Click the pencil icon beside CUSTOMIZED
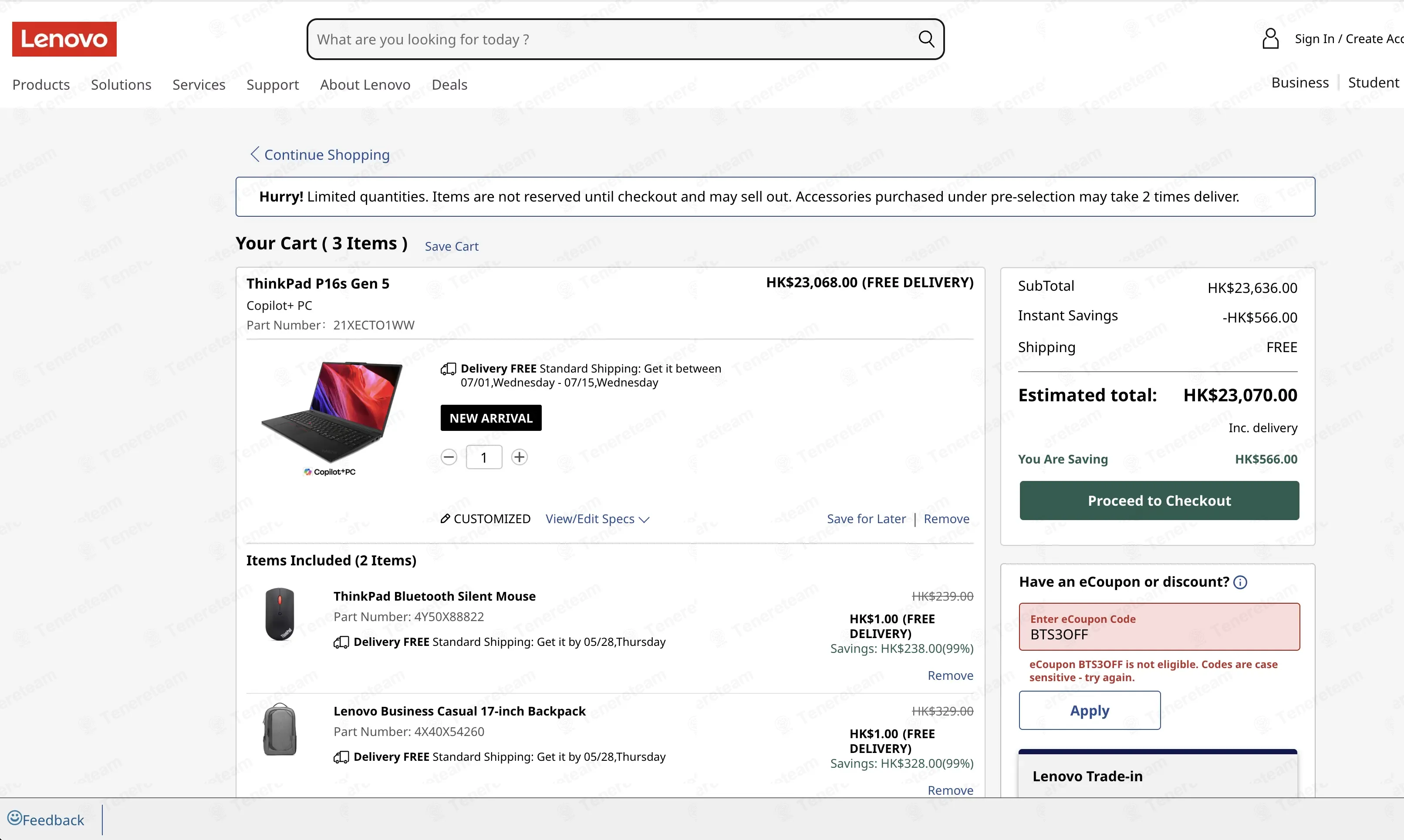The image size is (1404, 840). pos(445,518)
